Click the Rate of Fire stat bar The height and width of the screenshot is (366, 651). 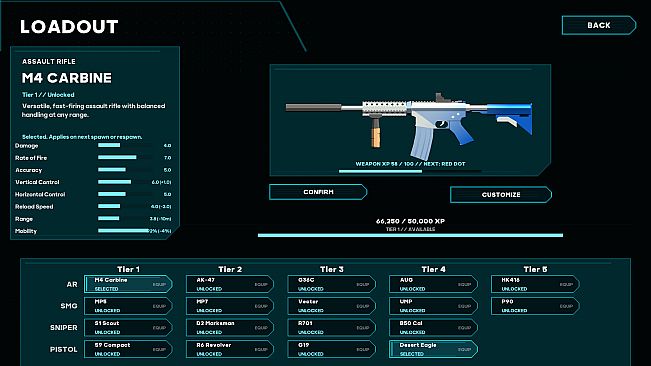point(125,157)
